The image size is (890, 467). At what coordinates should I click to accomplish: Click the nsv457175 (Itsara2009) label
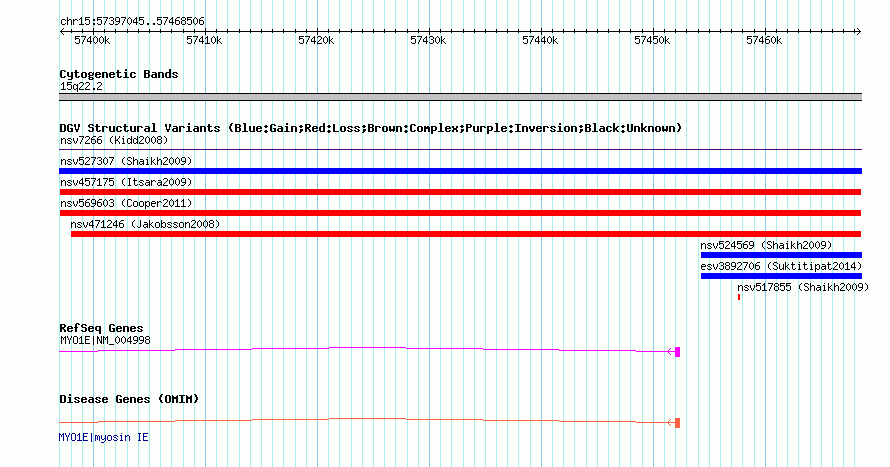tap(126, 182)
